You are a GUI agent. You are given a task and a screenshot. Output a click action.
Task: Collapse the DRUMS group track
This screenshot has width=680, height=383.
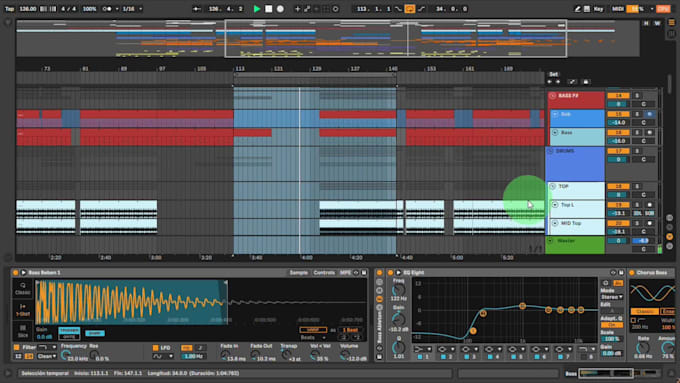coord(550,151)
